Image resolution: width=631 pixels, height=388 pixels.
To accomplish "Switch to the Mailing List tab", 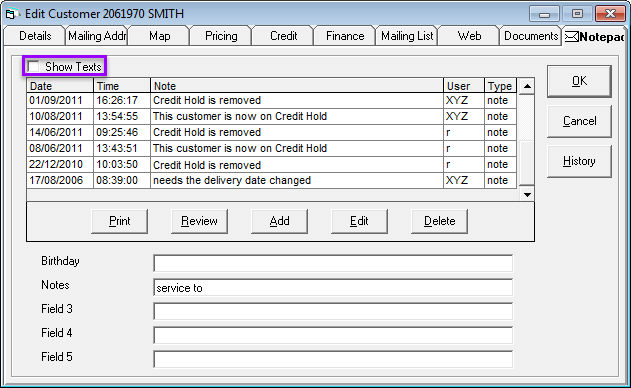I will 407,36.
